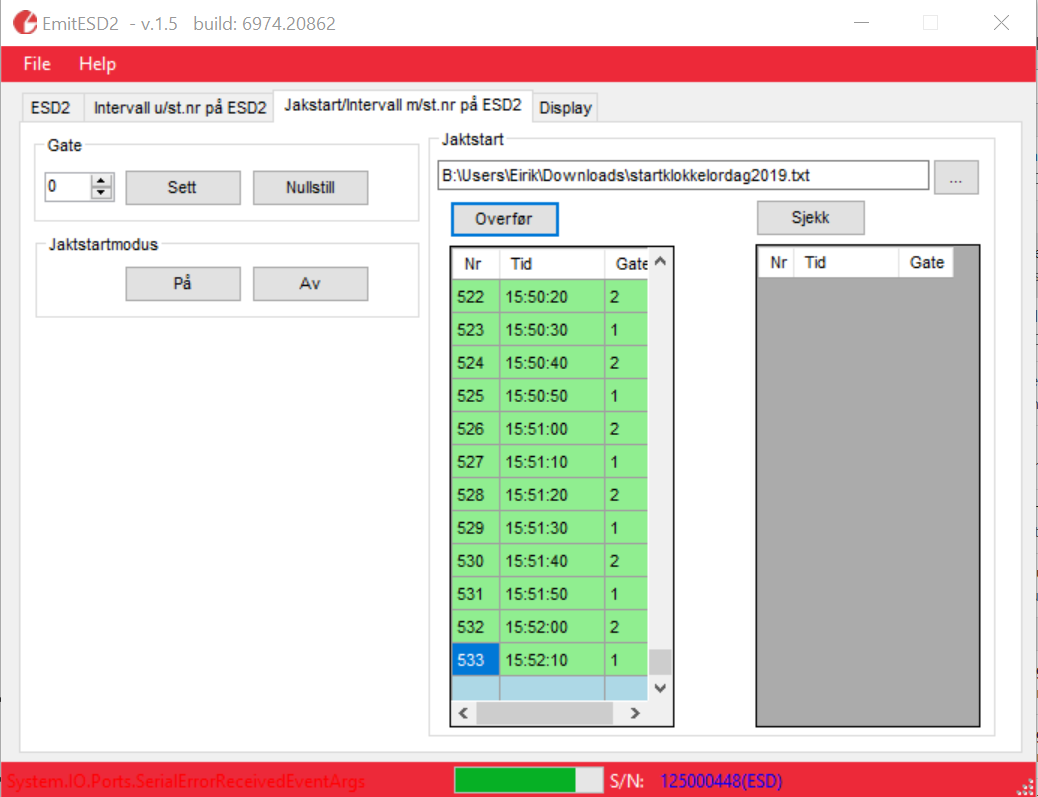Click the time cell 15:51:30
This screenshot has height=797, width=1038.
552,528
